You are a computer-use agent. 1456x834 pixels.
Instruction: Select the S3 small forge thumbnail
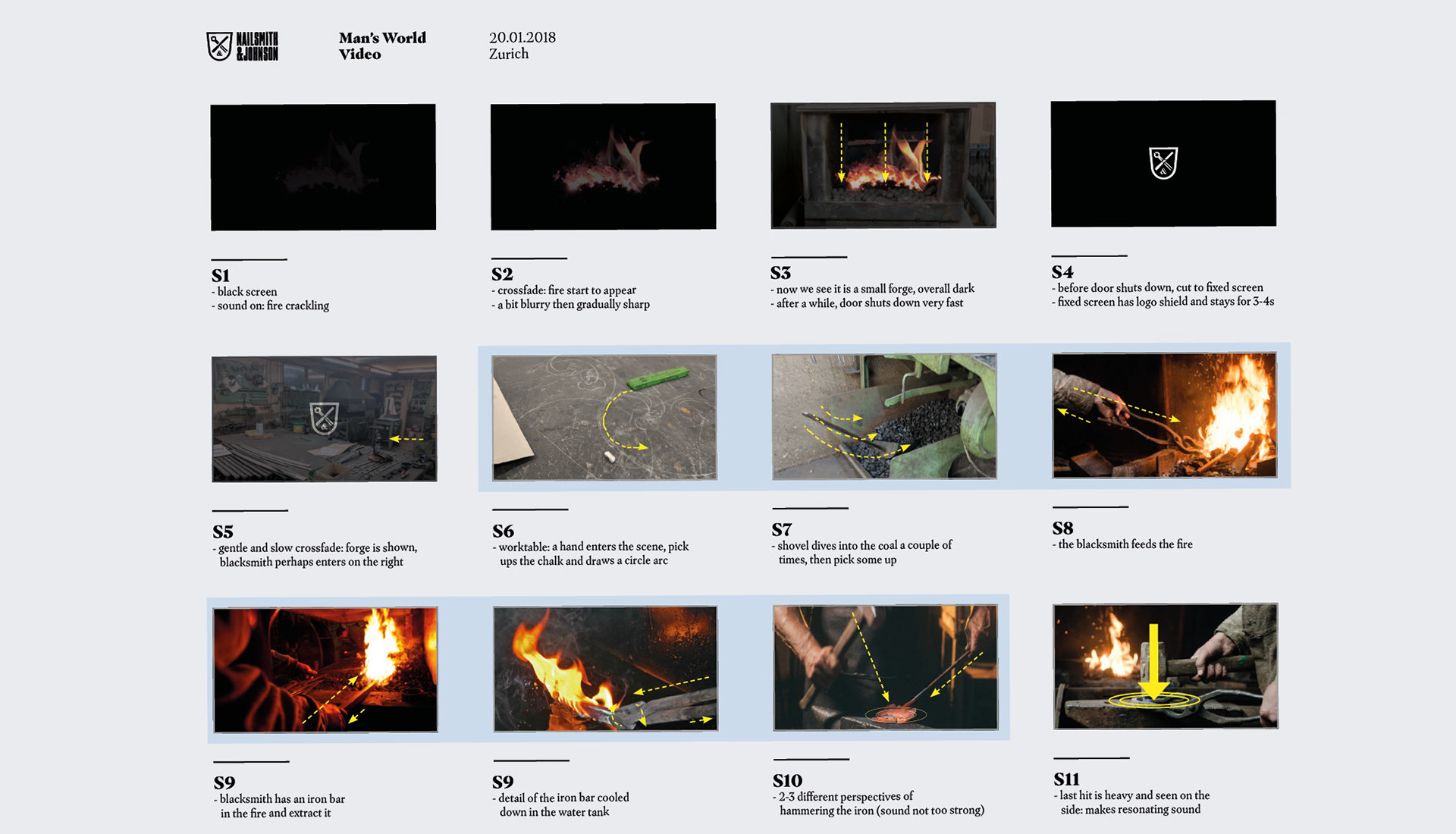point(883,165)
